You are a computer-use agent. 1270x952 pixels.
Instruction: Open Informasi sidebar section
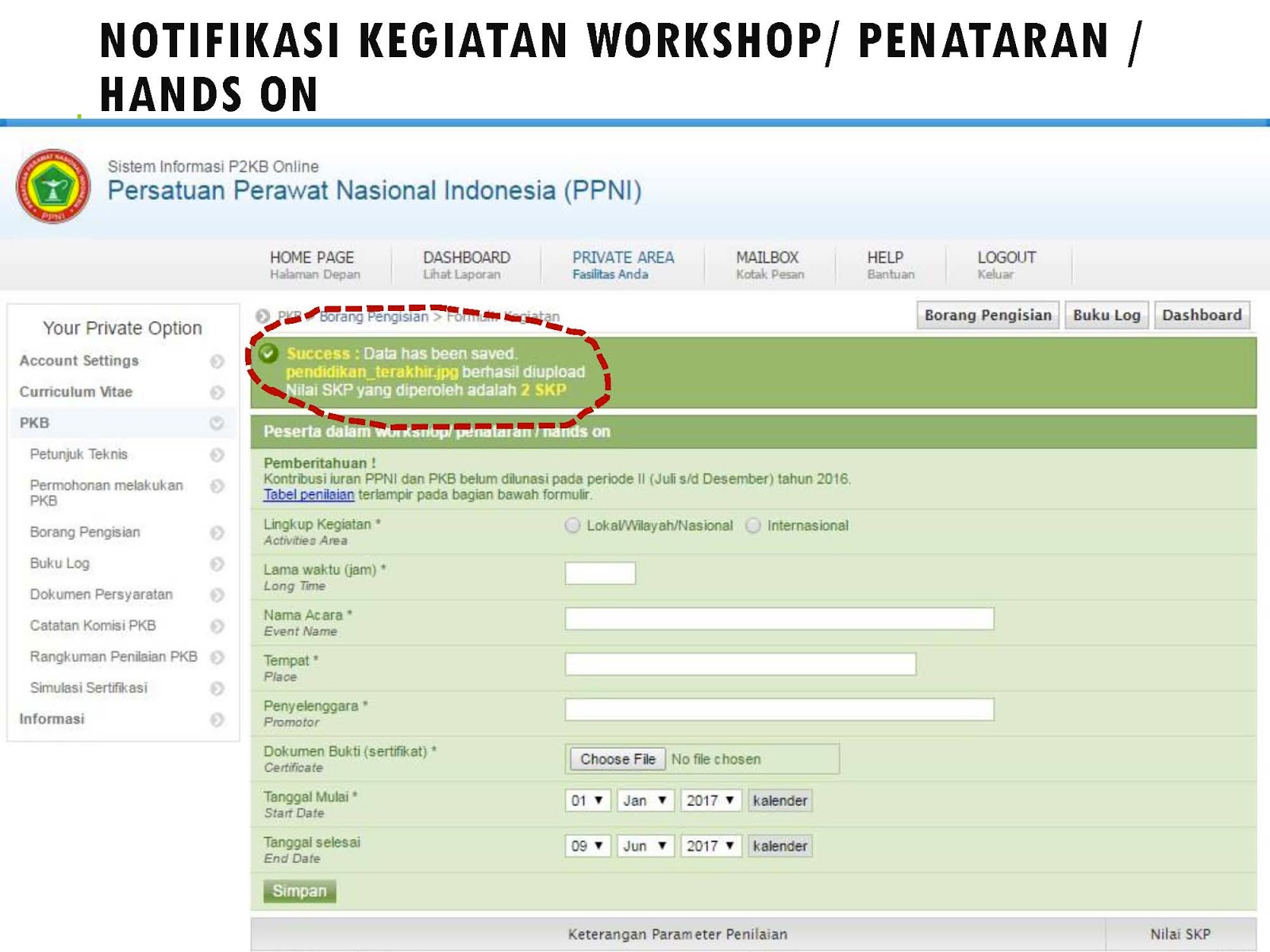coord(52,719)
